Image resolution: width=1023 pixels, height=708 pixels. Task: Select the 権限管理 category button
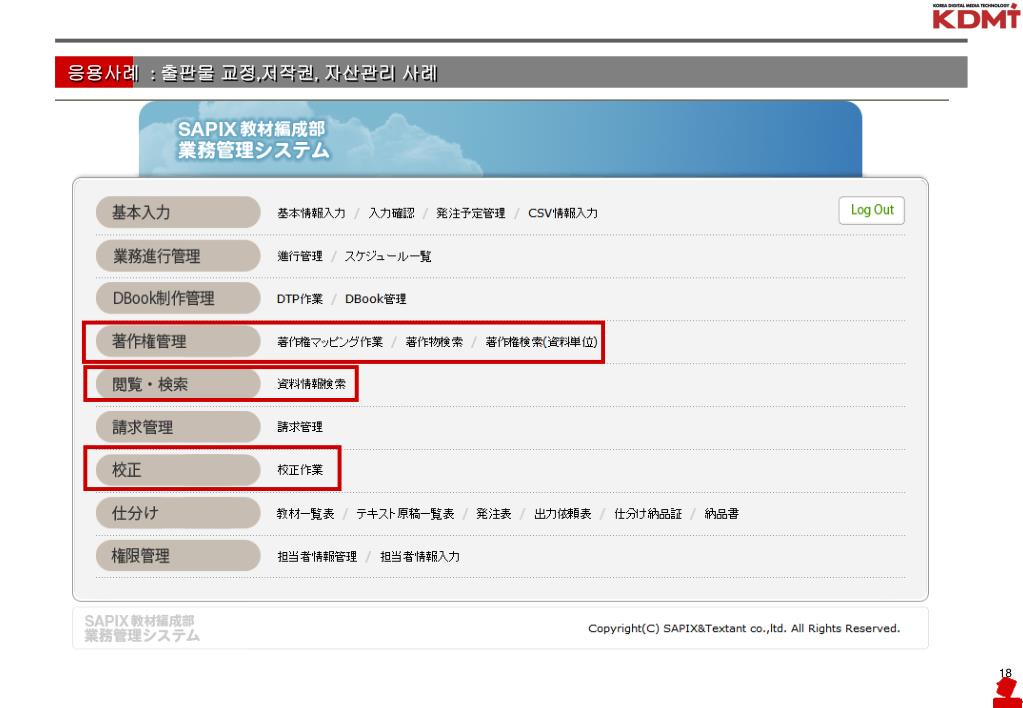click(x=178, y=556)
